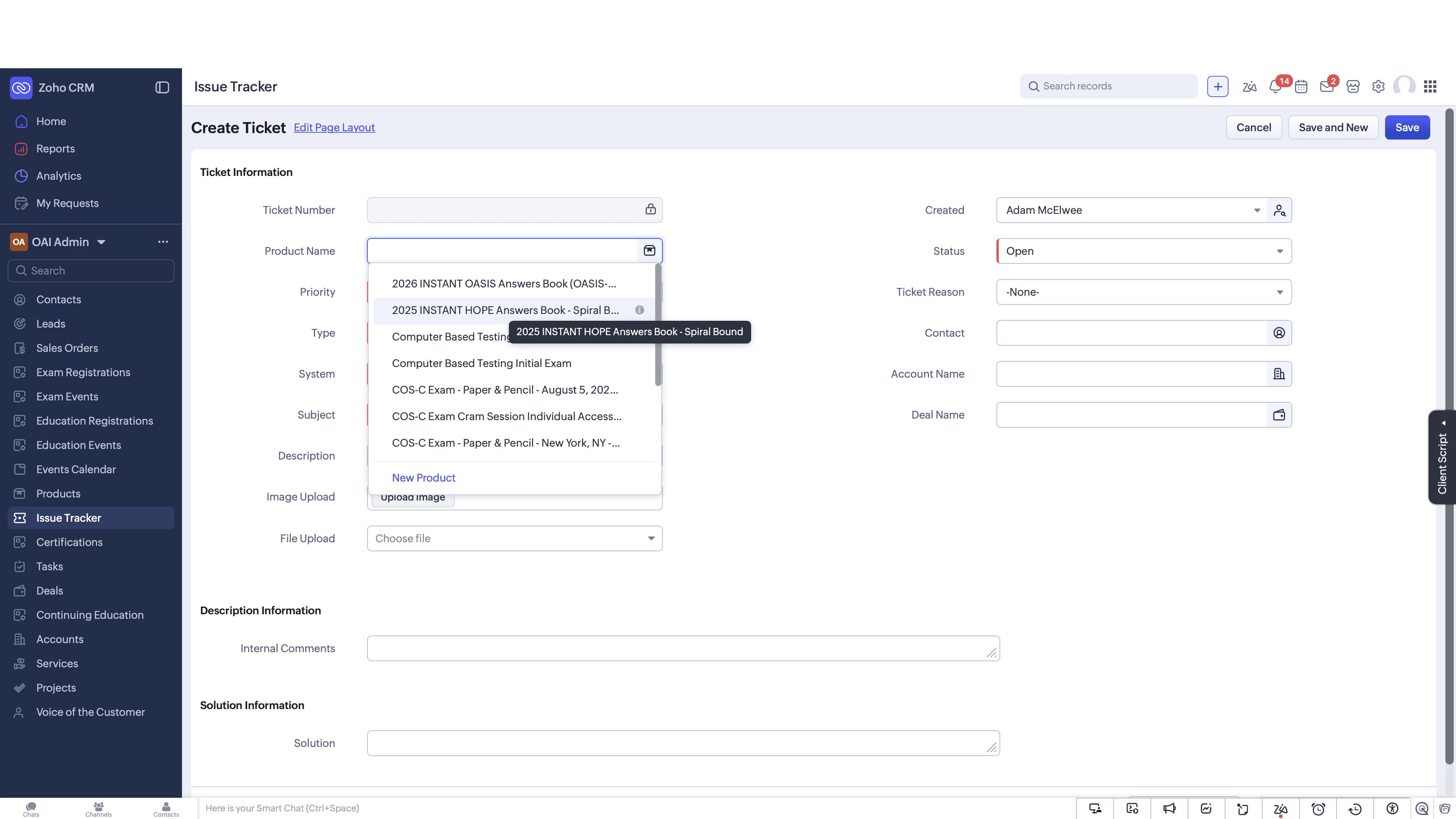Click the Upload Image button
The height and width of the screenshot is (819, 1456).
[413, 498]
